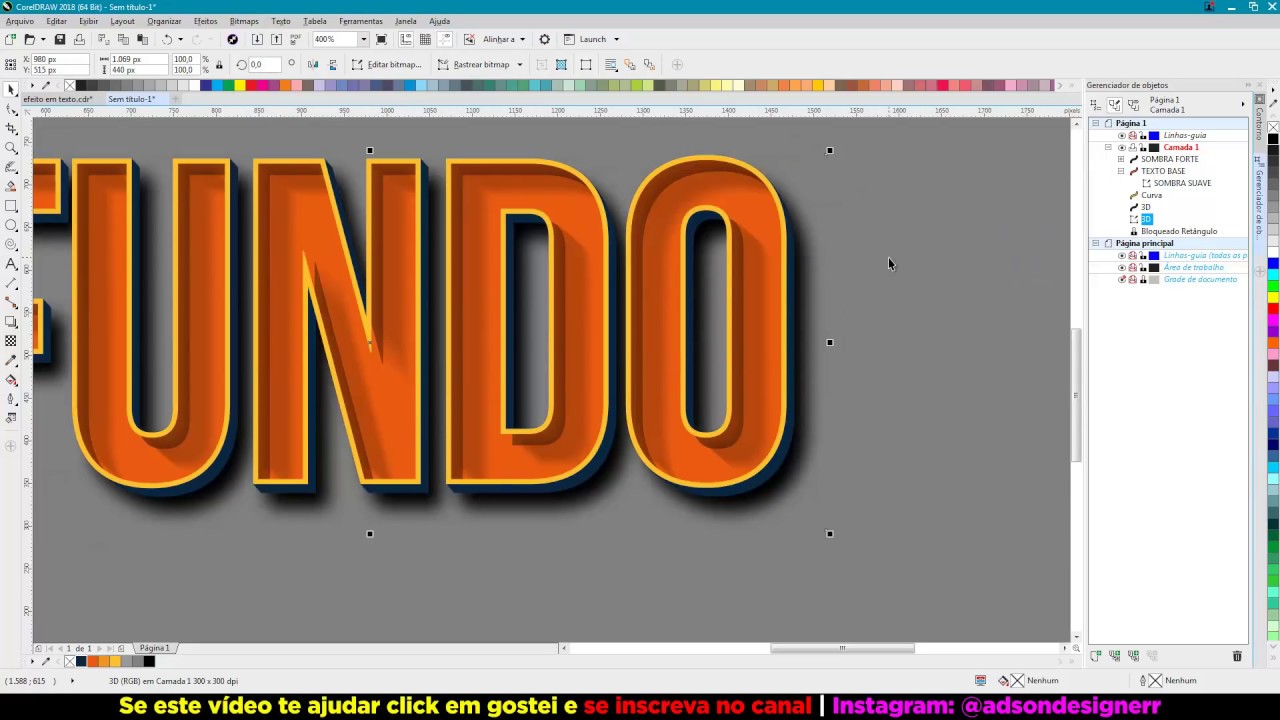Click the Print icon in toolbar
Image resolution: width=1280 pixels, height=720 pixels.
79,39
